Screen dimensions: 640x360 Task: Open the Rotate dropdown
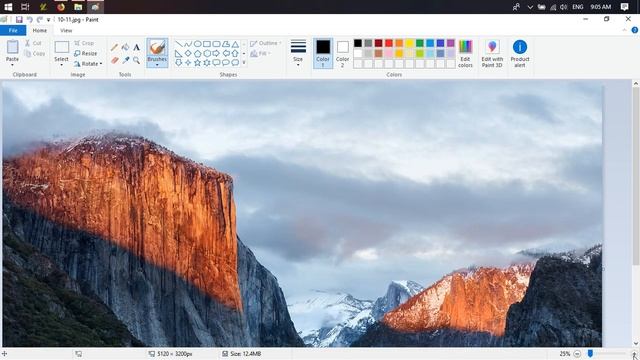click(88, 64)
